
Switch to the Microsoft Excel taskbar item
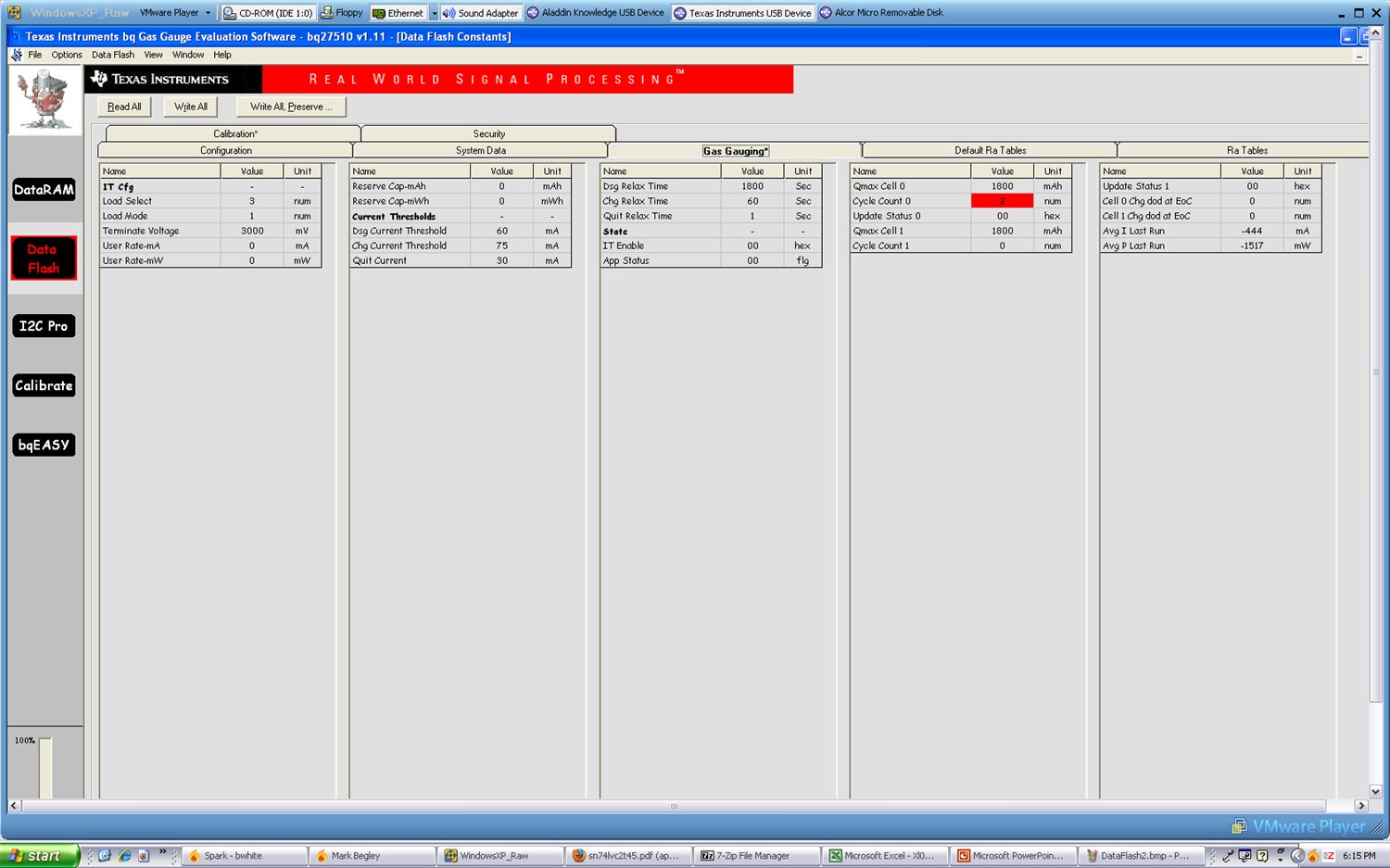pos(887,856)
